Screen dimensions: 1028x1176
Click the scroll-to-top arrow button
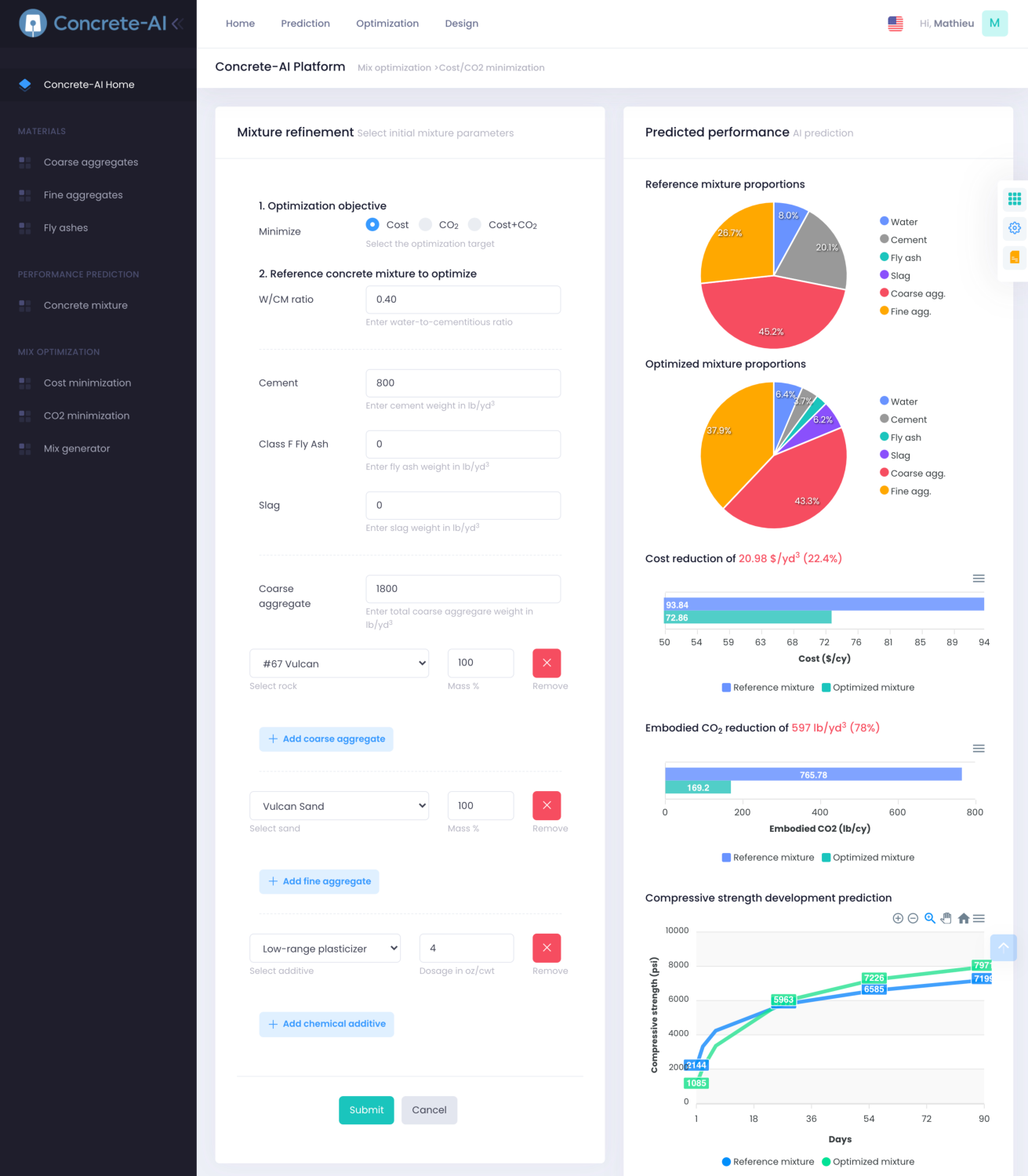click(1004, 947)
